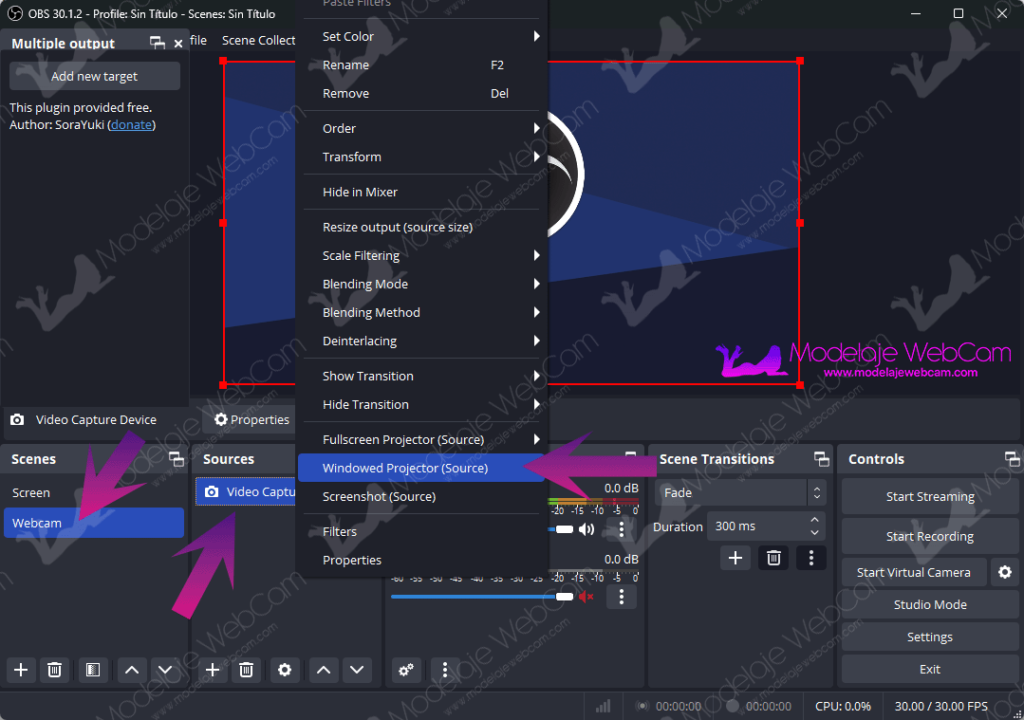The width and height of the screenshot is (1024, 720).
Task: Start the Virtual Camera
Action: point(914,572)
